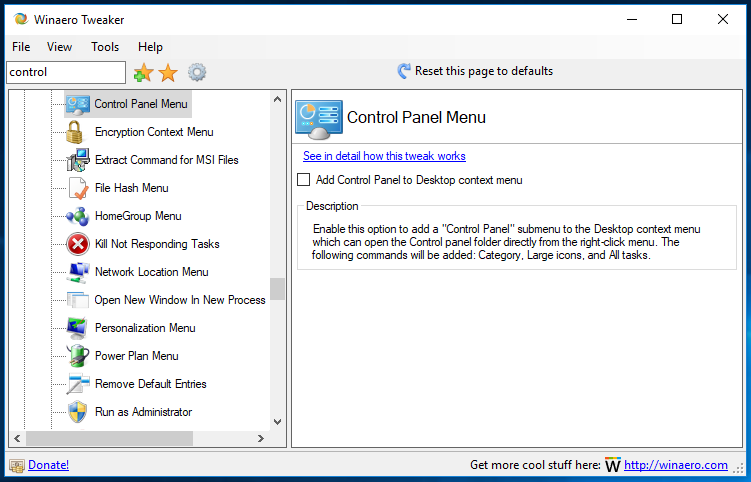Click the add-to-favorites star with plus icon

[x=143, y=72]
